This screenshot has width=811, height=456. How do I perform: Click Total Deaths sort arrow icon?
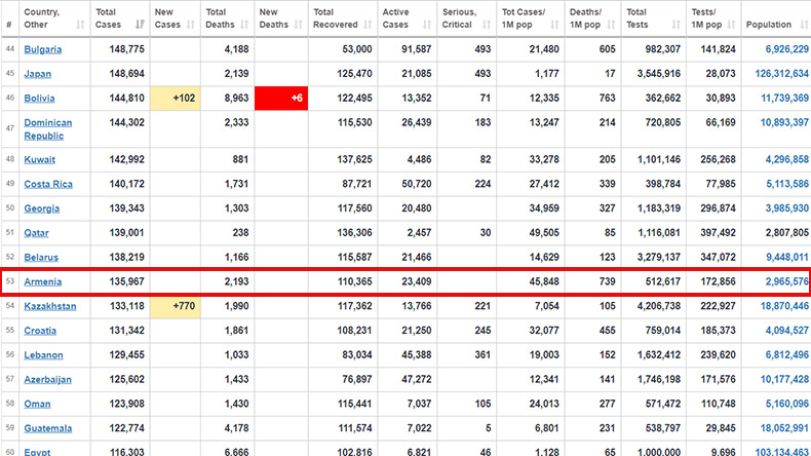coord(245,24)
